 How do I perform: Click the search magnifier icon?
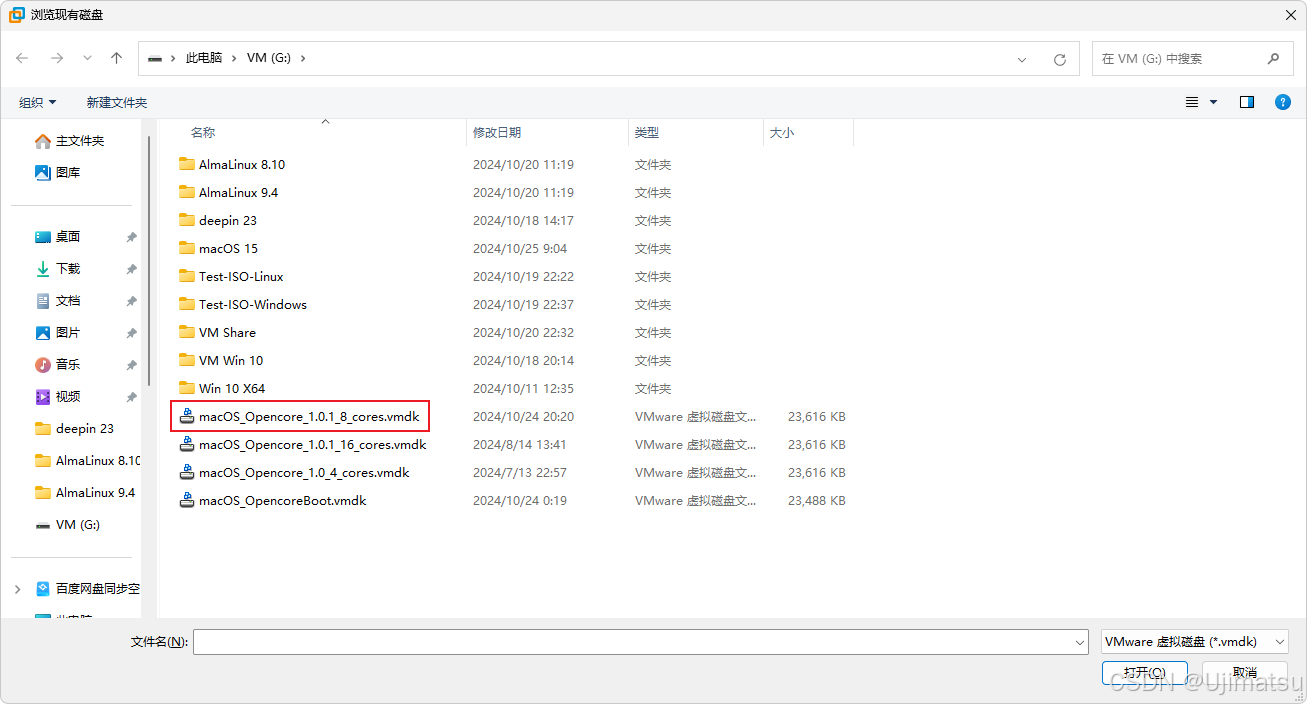[x=1273, y=59]
